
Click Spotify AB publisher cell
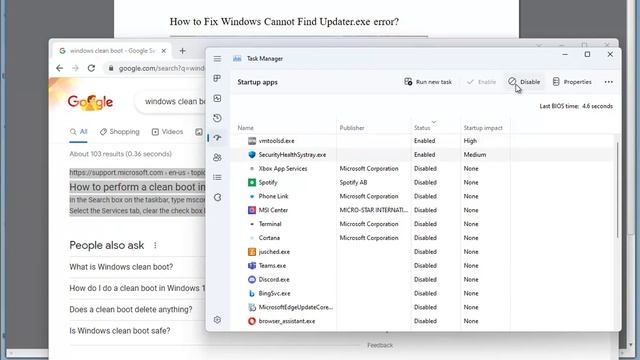[353, 182]
